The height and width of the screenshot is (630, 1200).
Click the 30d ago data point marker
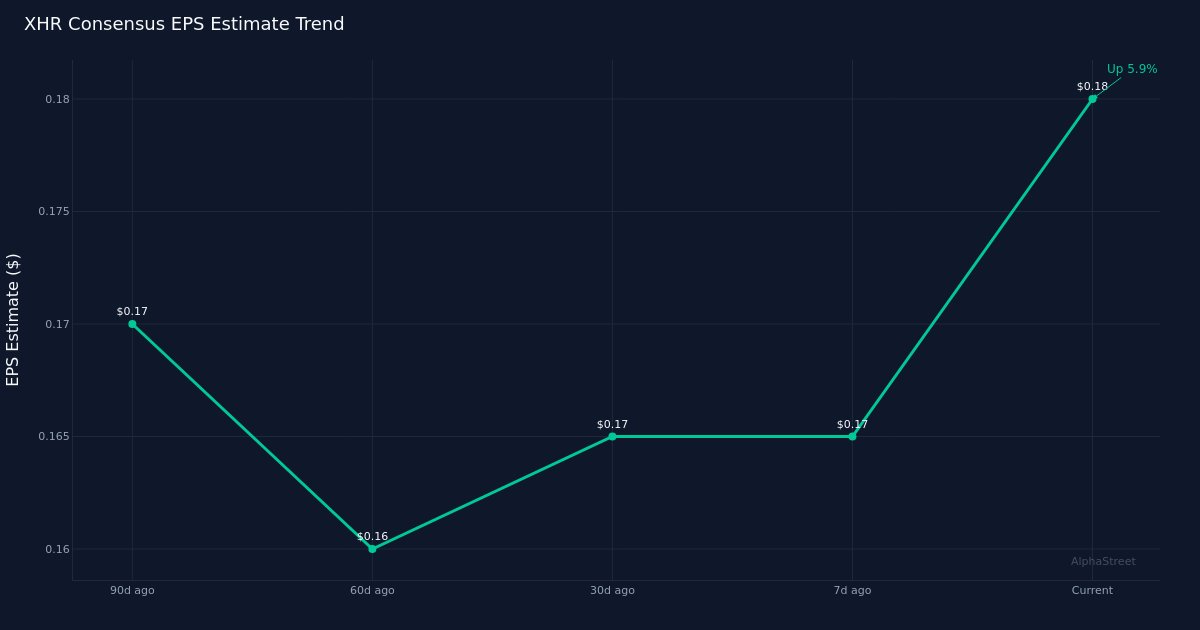[x=612, y=436]
